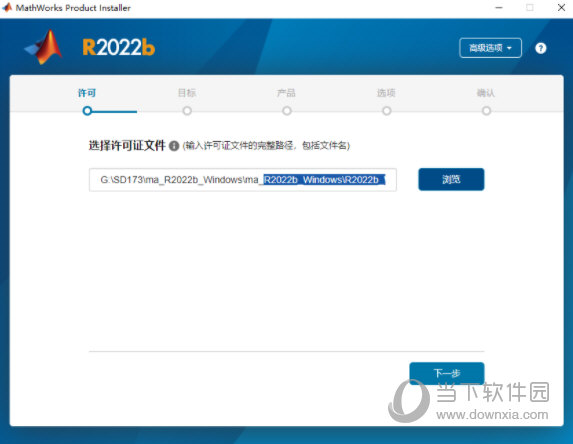Select the 目标 step tab

pyautogui.click(x=187, y=93)
